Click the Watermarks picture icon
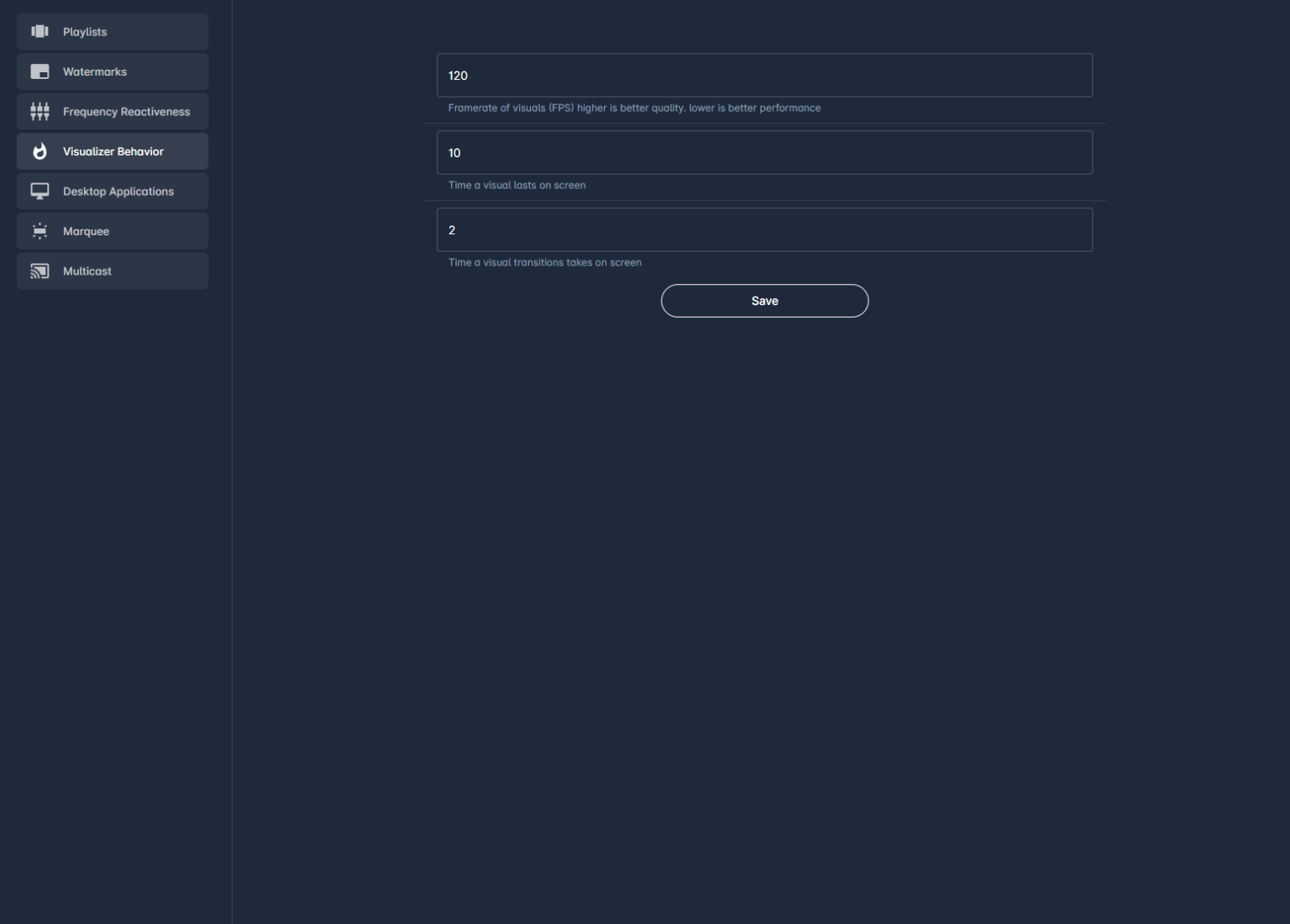1290x924 pixels. pyautogui.click(x=39, y=72)
